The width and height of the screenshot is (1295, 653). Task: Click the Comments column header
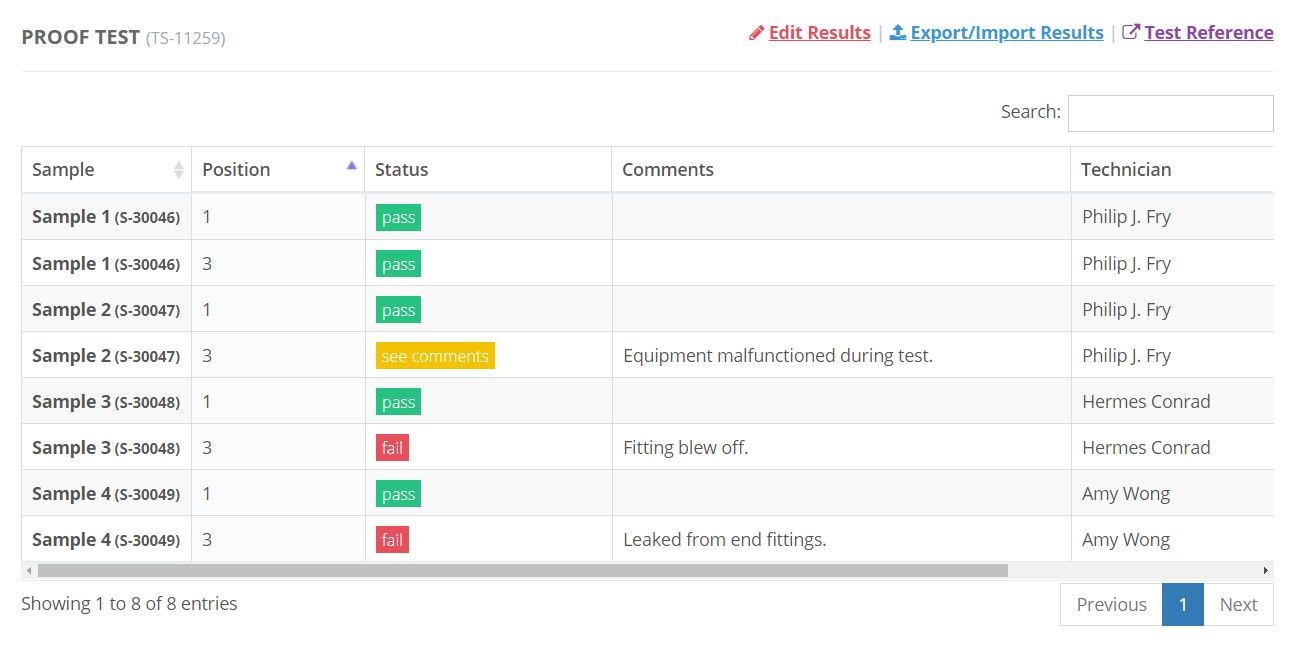[667, 170]
